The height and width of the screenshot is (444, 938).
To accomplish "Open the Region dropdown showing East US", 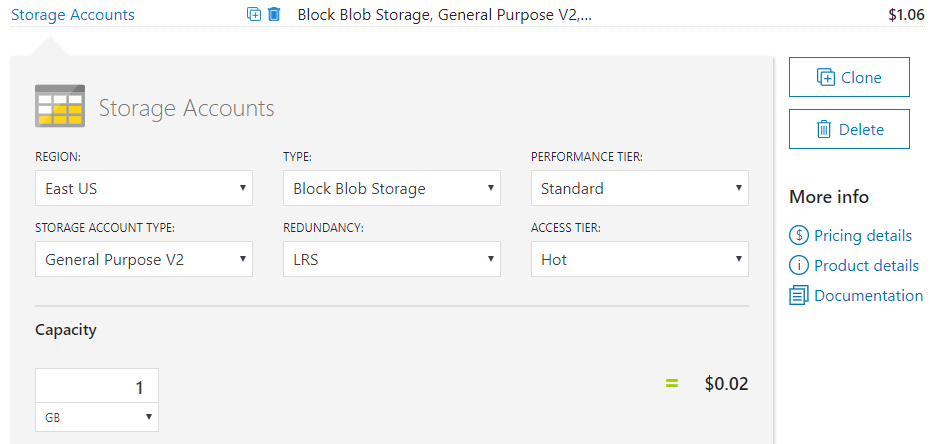I will pyautogui.click(x=144, y=188).
